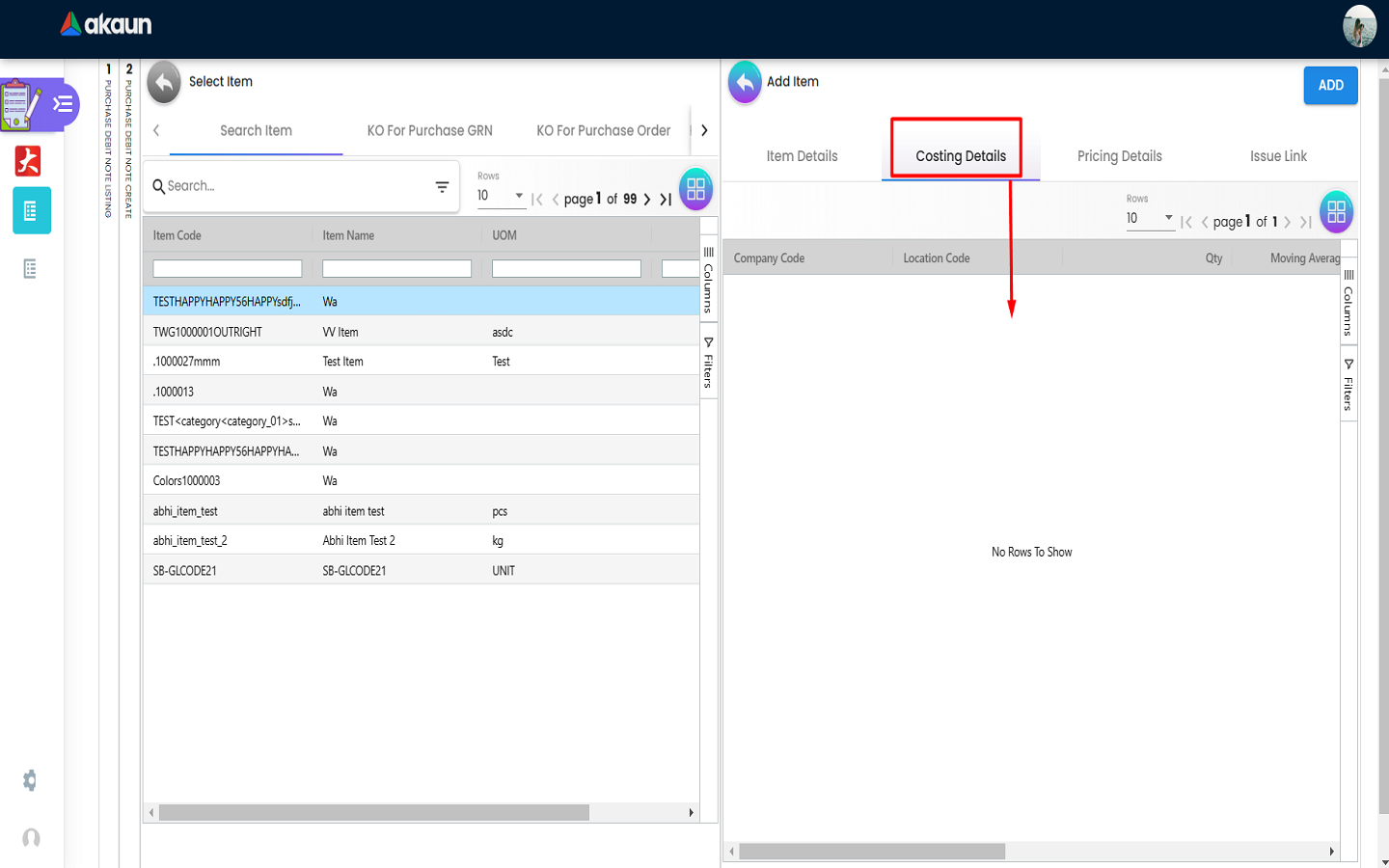Open settings gear in the sidebar
Image resolution: width=1389 pixels, height=868 pixels.
click(x=30, y=780)
